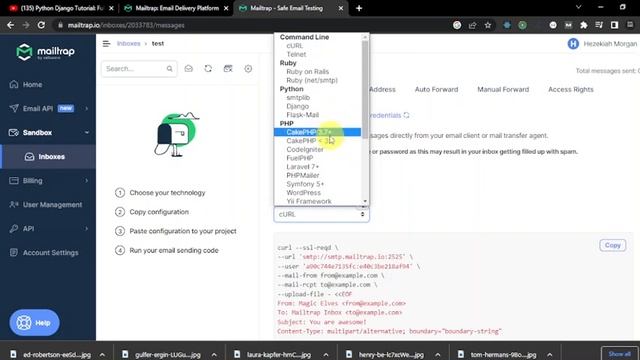This screenshot has width=640, height=360.
Task: Switch to the Access Rights tab
Action: 571,89
